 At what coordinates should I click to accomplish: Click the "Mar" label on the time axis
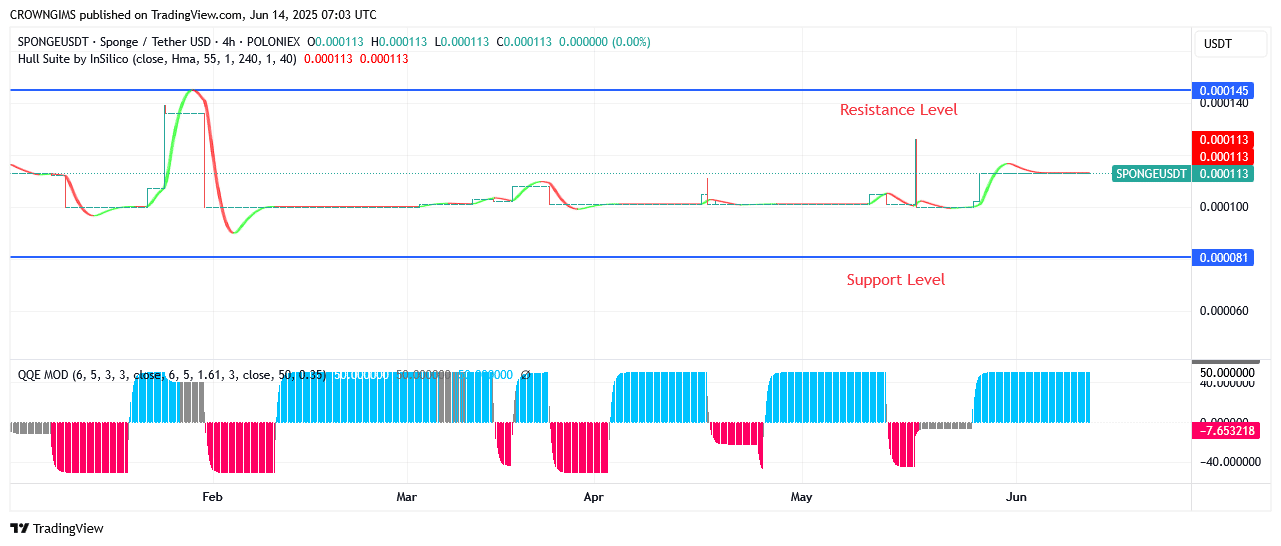pos(406,496)
